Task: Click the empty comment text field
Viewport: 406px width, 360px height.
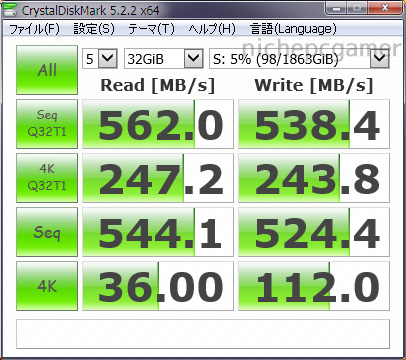Action: tap(203, 334)
